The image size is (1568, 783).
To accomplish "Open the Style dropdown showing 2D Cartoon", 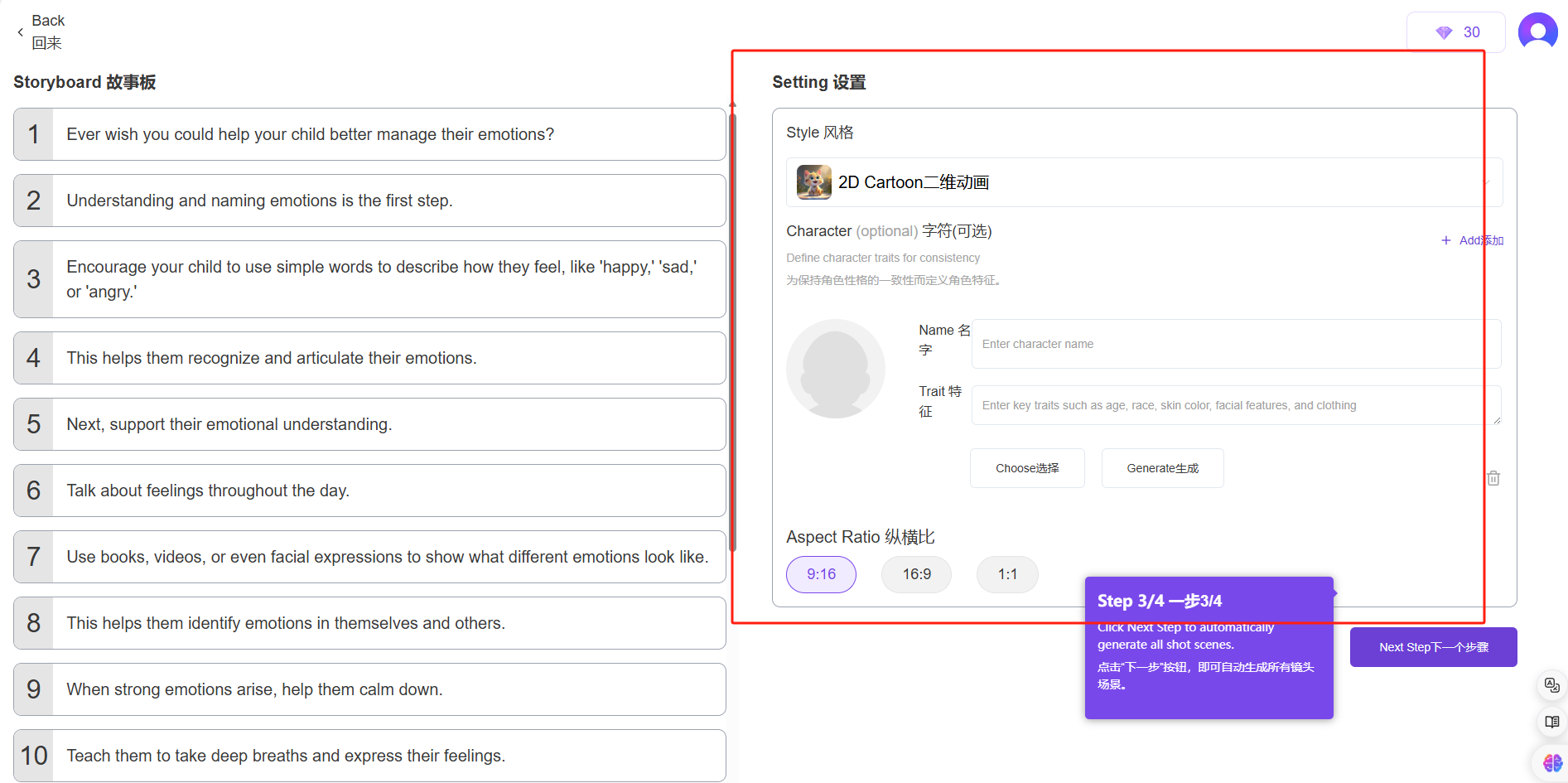I will point(1144,182).
